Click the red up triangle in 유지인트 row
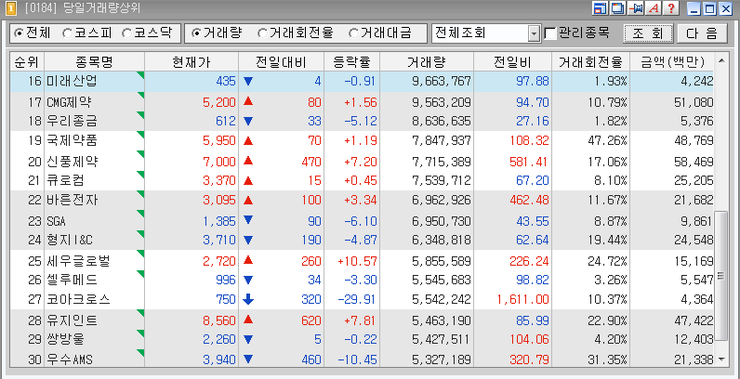The height and width of the screenshot is (379, 740). point(249,320)
